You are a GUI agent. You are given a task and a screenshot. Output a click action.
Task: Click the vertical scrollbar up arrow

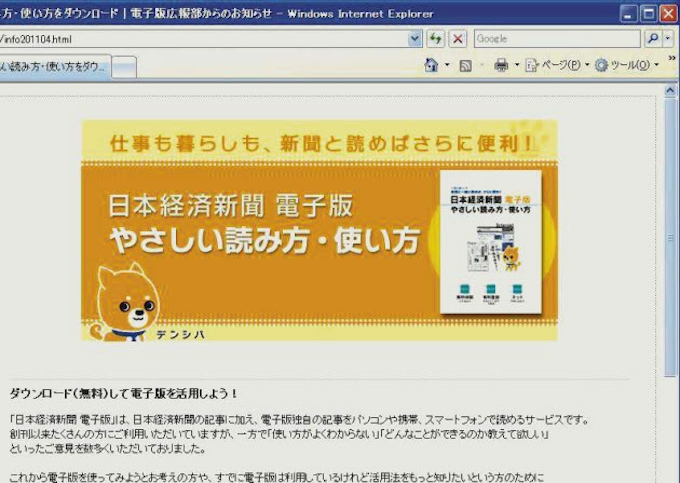(671, 90)
